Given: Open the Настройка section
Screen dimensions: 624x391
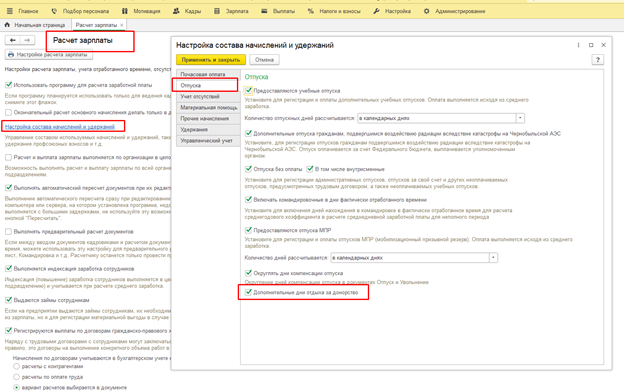Looking at the screenshot, I should tap(392, 11).
